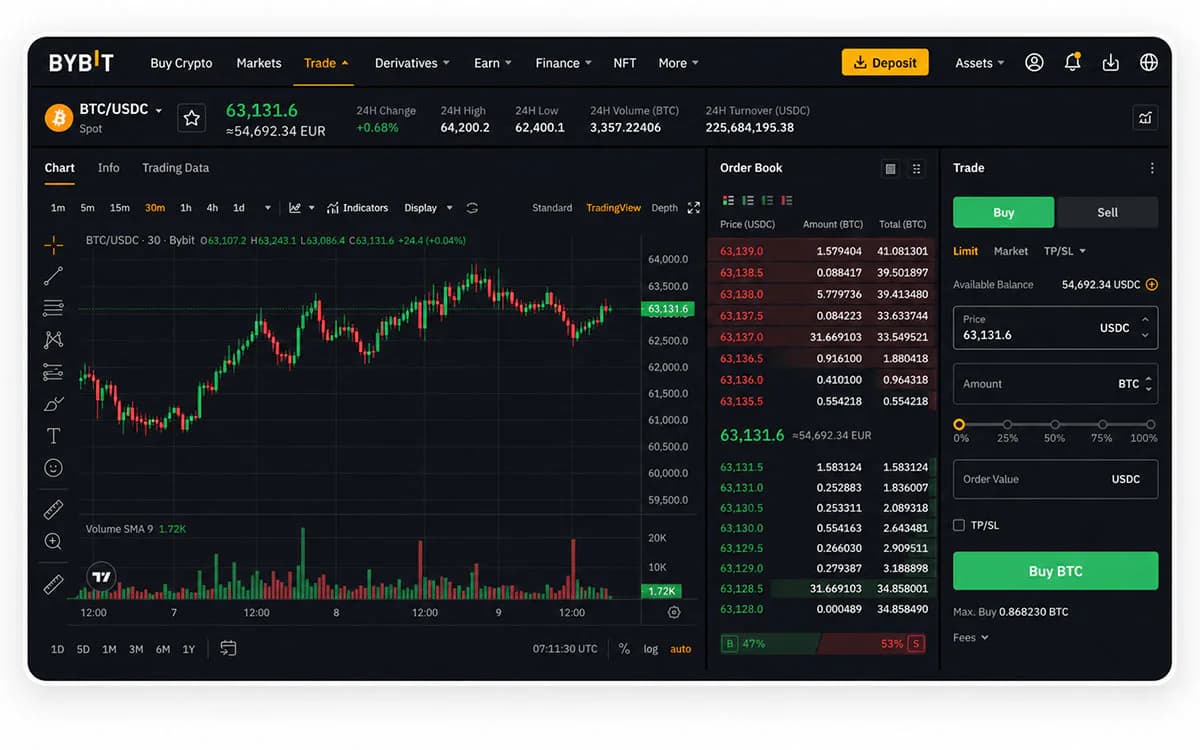Open the user account profile icon
The height and width of the screenshot is (750, 1200).
coord(1034,62)
